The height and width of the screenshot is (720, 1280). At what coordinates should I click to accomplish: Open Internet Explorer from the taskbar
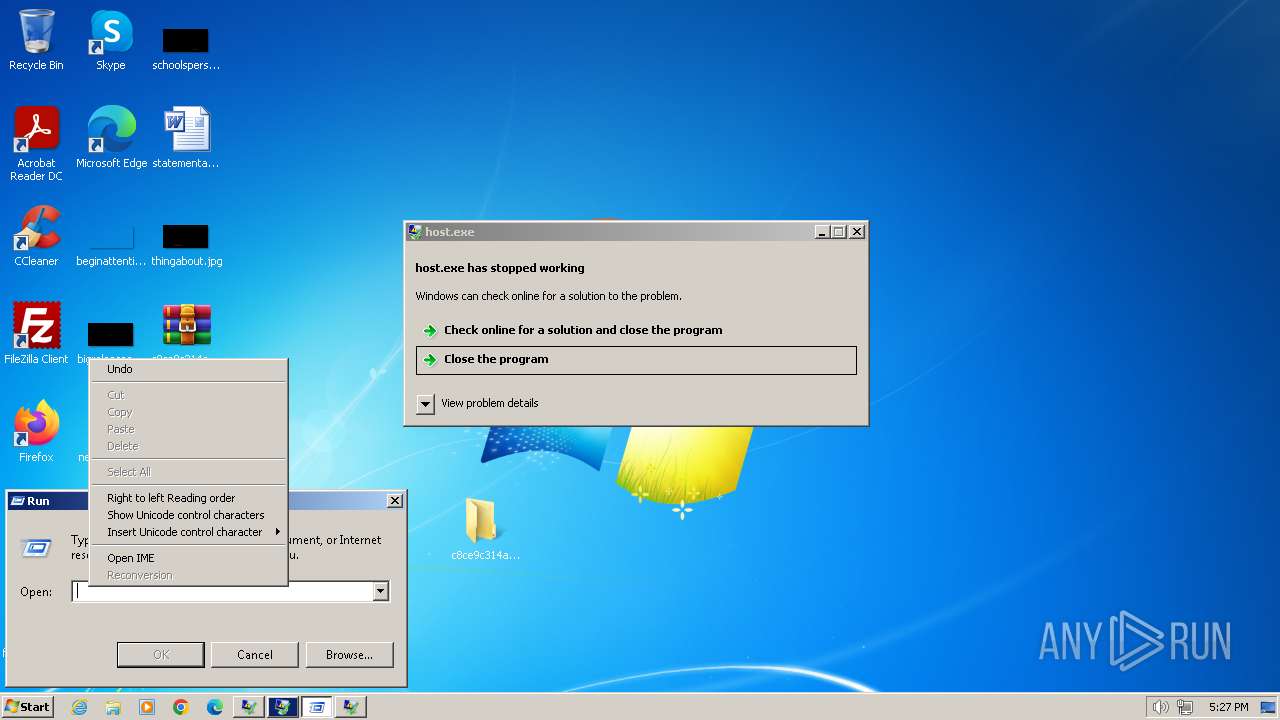(x=79, y=707)
